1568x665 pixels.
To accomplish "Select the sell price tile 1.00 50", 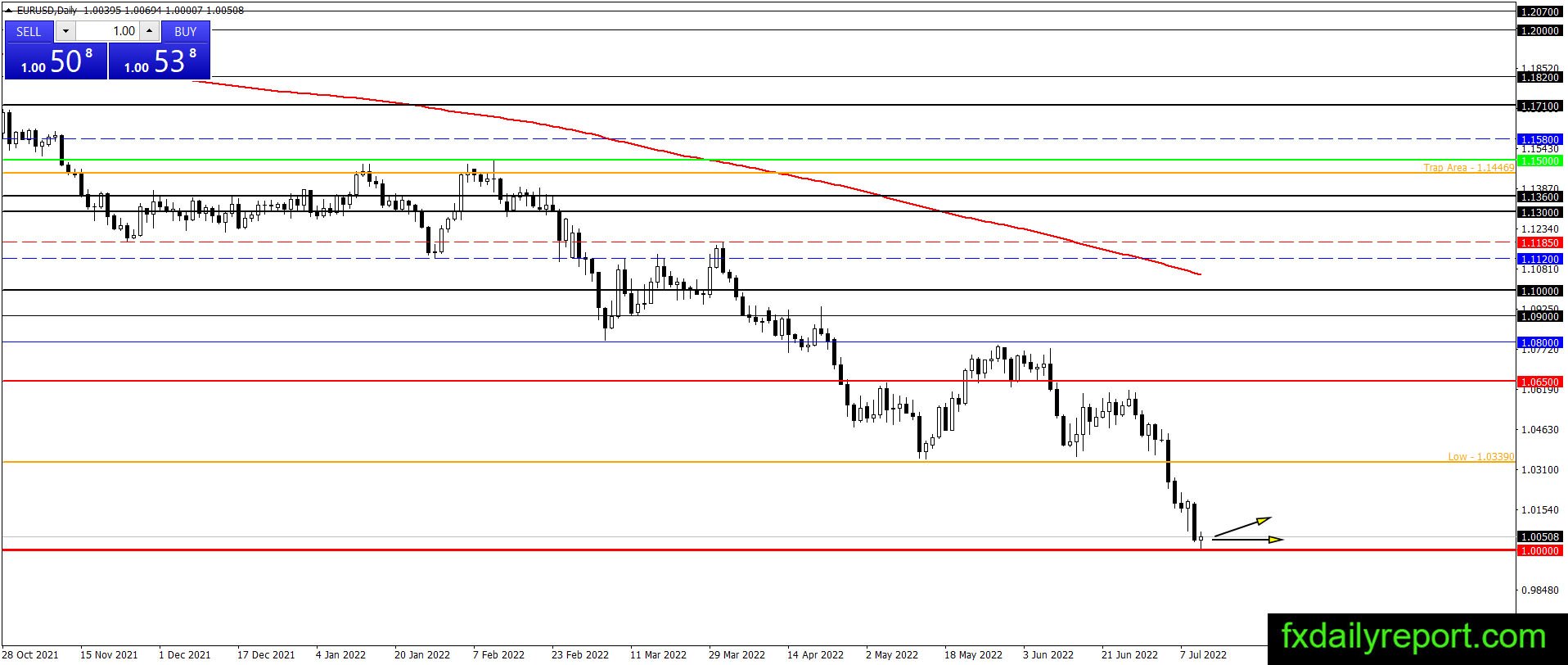I will pos(56,61).
